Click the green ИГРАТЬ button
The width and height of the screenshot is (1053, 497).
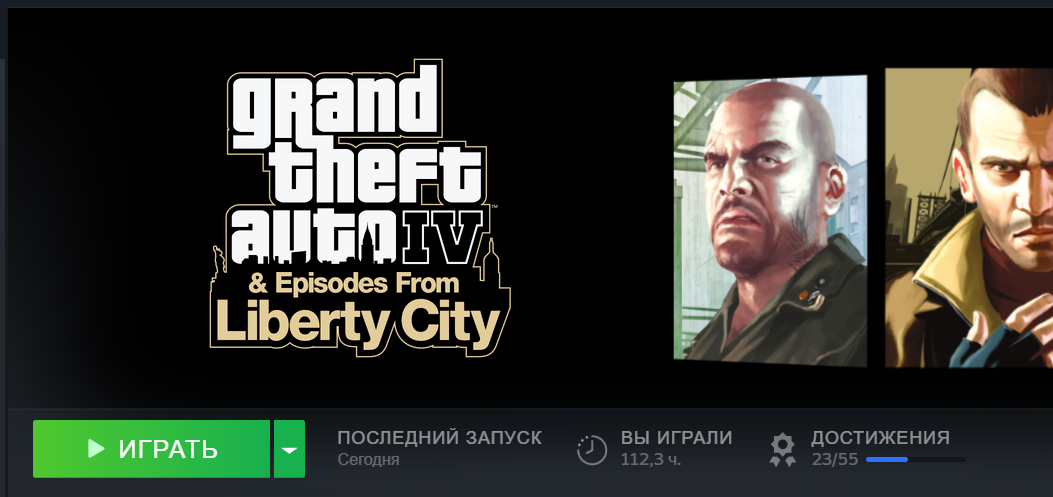[151, 449]
